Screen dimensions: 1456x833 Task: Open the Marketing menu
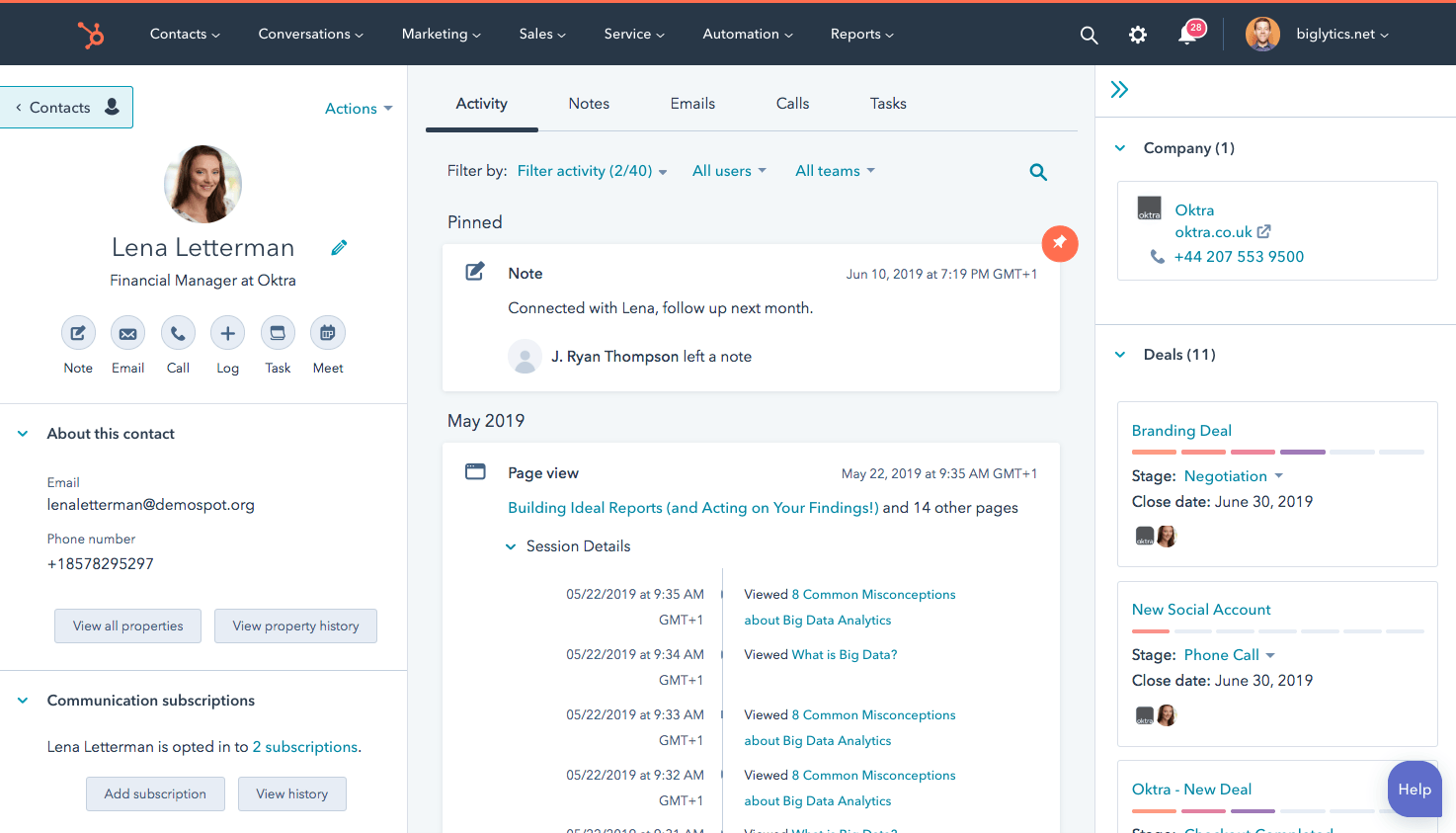442,34
